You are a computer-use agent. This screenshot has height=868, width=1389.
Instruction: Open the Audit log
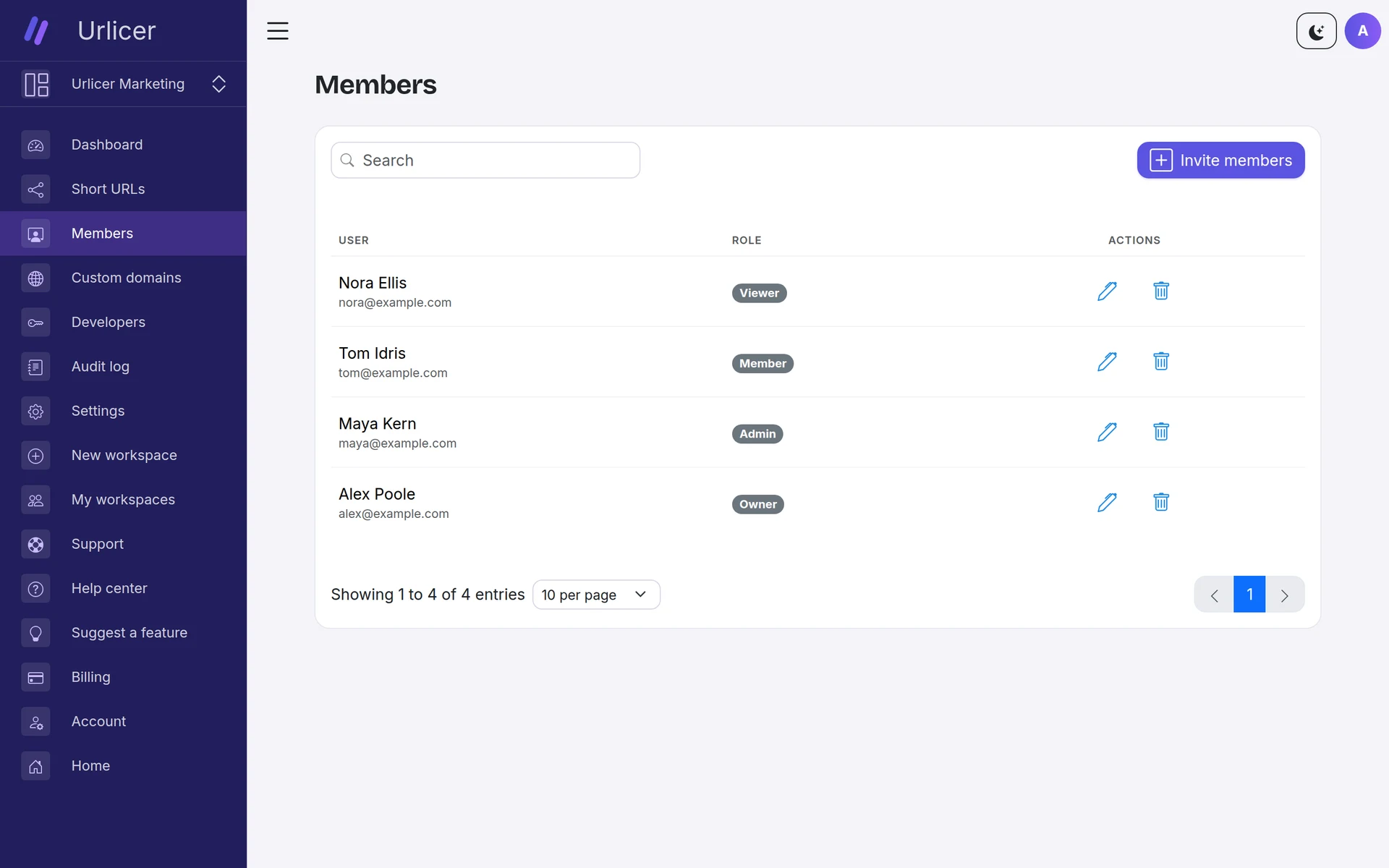point(123,367)
